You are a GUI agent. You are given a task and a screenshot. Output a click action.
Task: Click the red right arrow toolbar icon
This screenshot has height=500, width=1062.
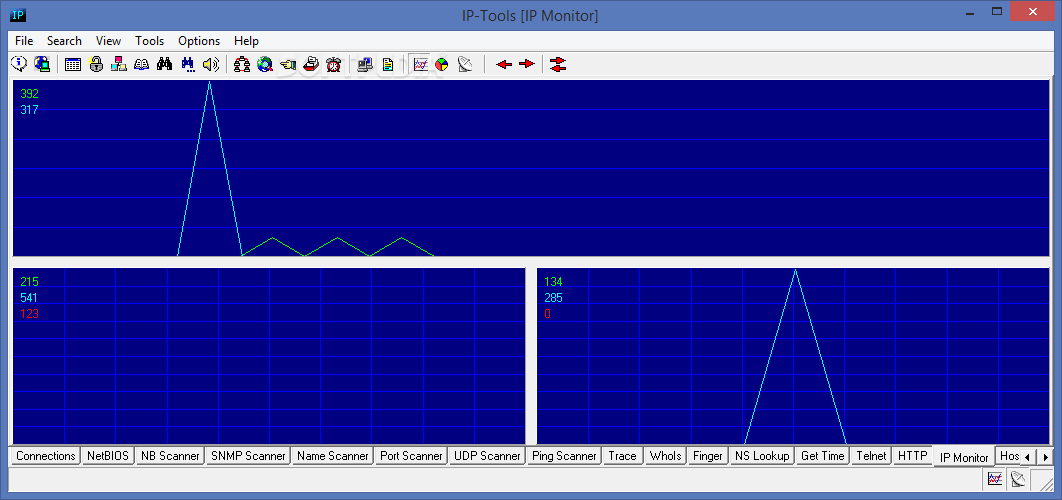point(527,64)
